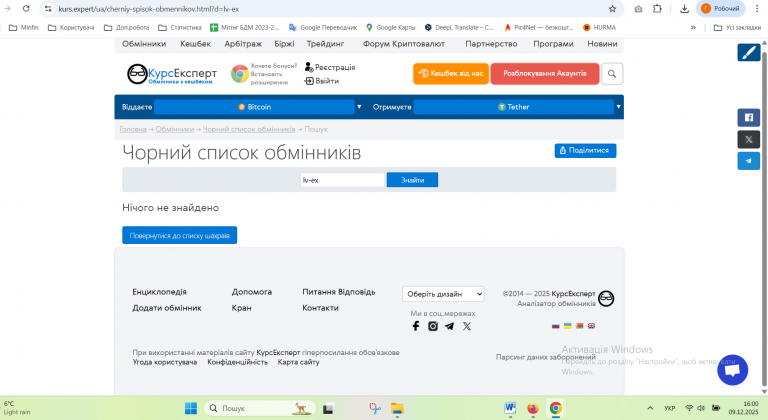The width and height of the screenshot is (768, 420).
Task: Open Біржі menu item
Action: tap(284, 44)
